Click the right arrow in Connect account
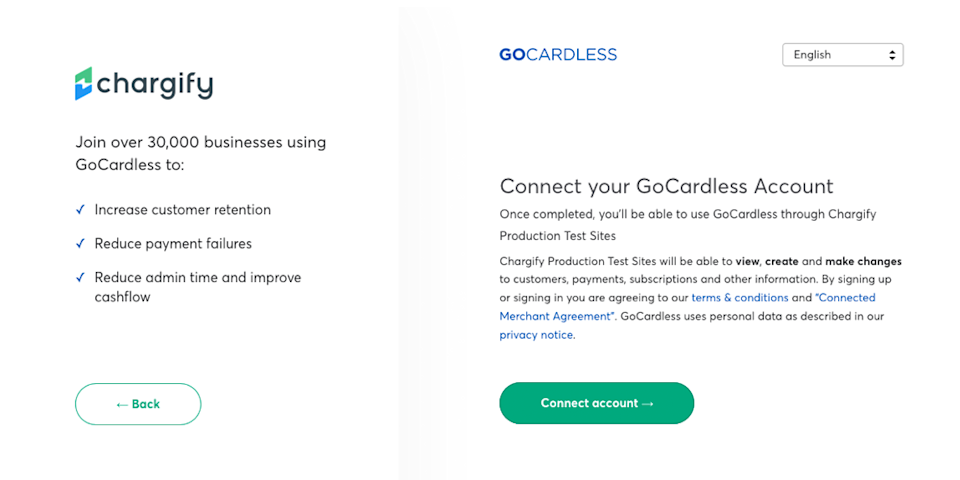The width and height of the screenshot is (960, 480). tap(647, 403)
